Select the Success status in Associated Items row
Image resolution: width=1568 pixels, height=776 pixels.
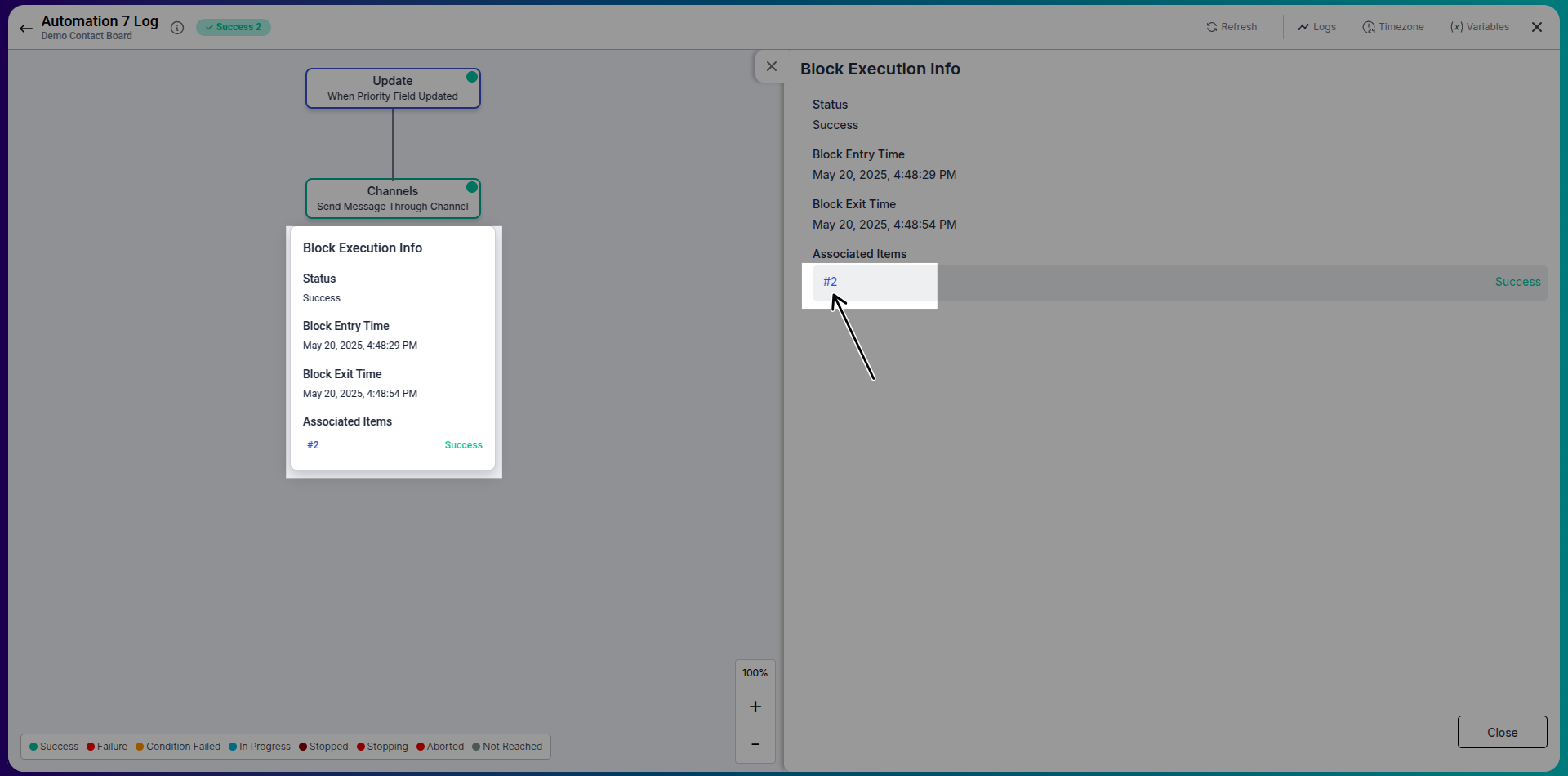pos(1517,282)
